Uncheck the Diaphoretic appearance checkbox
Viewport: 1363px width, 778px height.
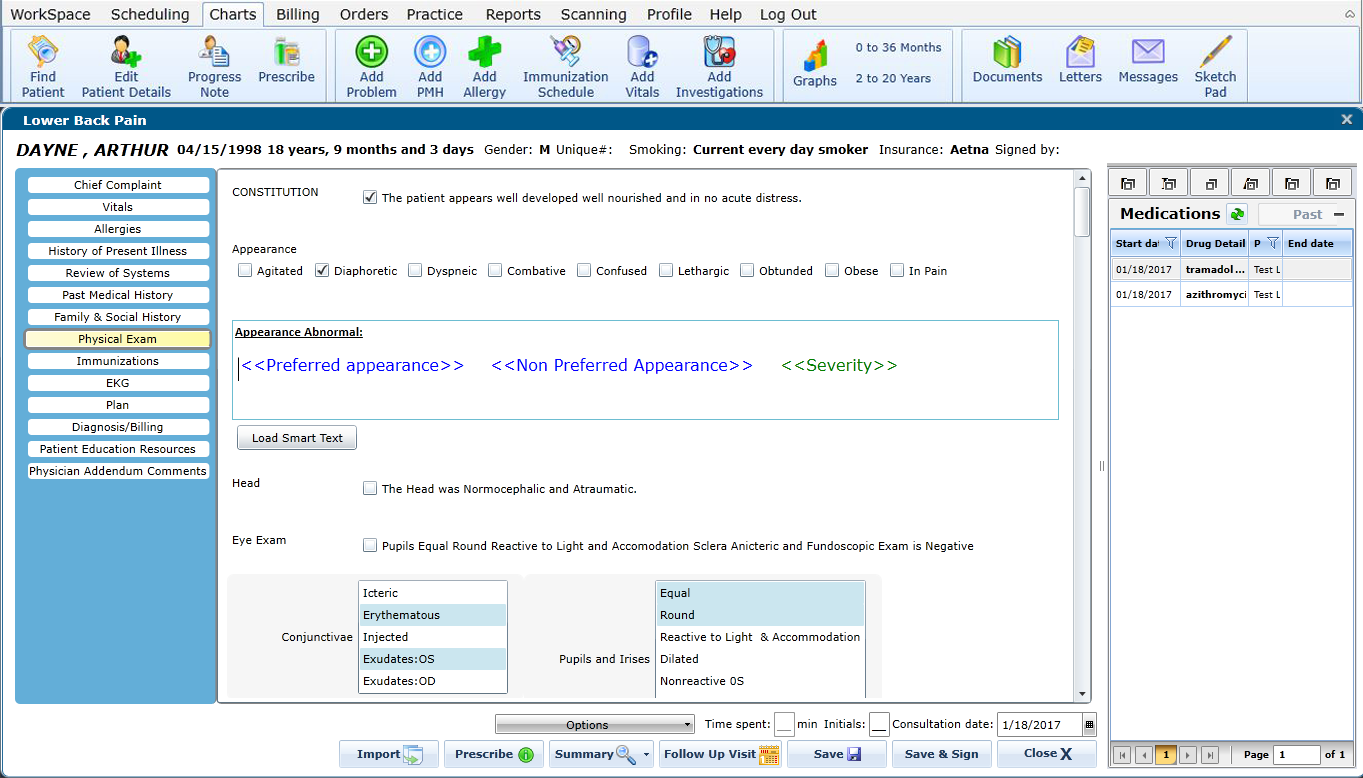(323, 270)
